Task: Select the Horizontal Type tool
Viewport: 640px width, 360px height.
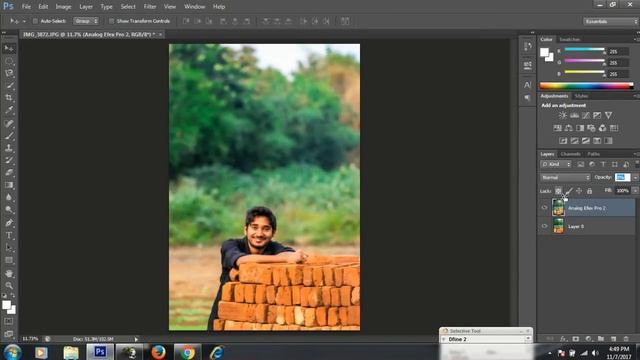Action: [9, 236]
